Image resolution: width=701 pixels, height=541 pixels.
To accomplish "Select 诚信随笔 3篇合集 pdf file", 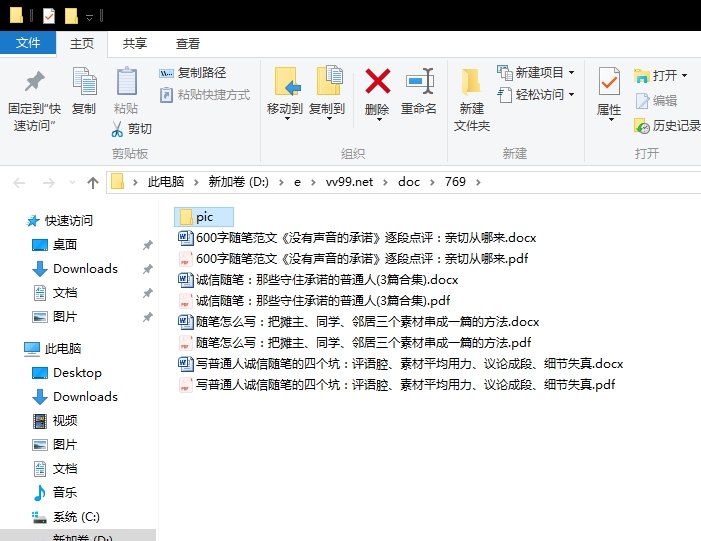I will pos(314,300).
